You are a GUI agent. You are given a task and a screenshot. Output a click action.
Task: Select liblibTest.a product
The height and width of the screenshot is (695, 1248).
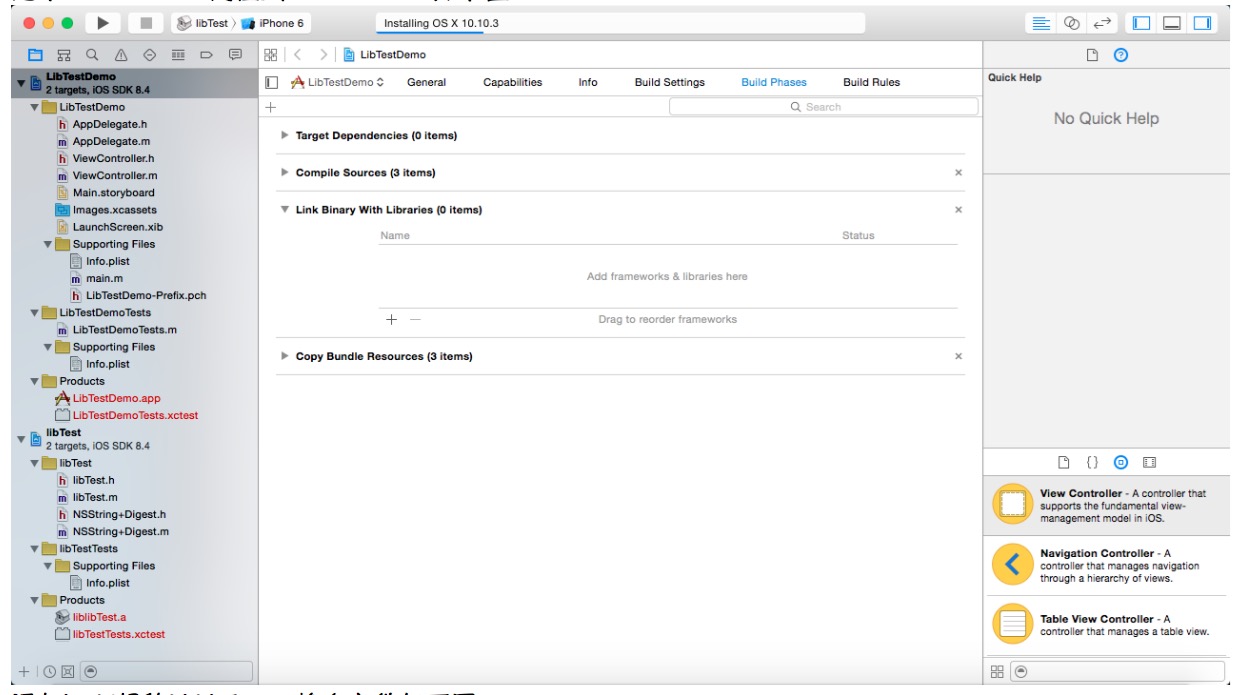coord(91,617)
